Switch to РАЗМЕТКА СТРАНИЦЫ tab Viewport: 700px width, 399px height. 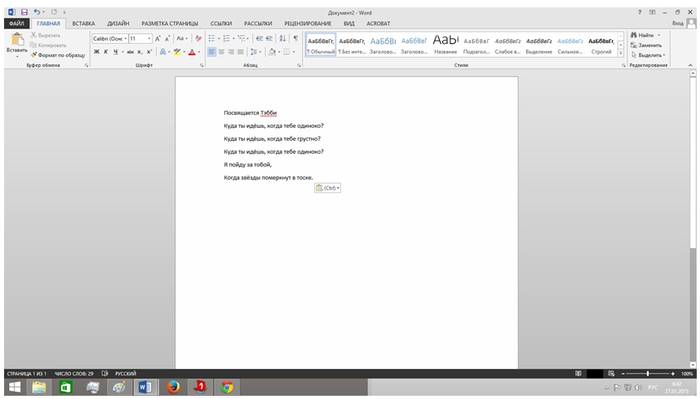[170, 23]
